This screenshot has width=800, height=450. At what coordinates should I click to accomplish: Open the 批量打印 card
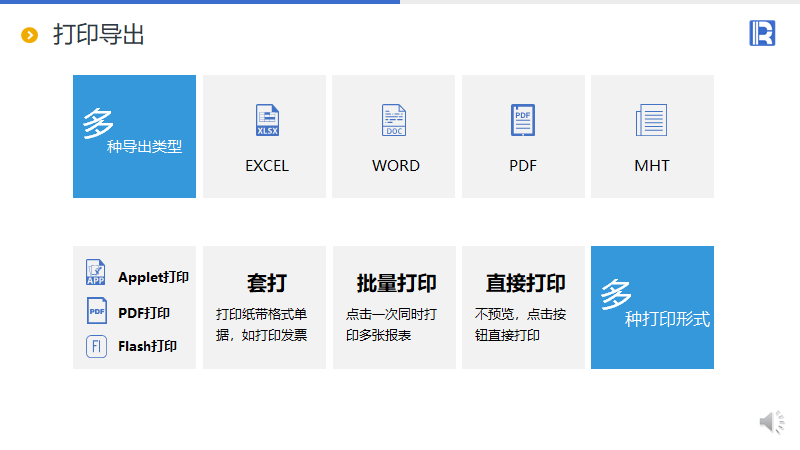click(x=394, y=308)
